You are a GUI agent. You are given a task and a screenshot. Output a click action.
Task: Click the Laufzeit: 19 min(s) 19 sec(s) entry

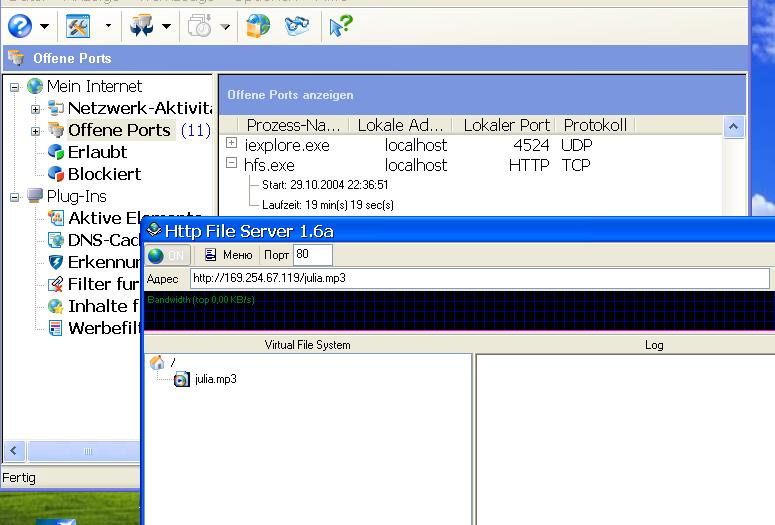pyautogui.click(x=328, y=205)
